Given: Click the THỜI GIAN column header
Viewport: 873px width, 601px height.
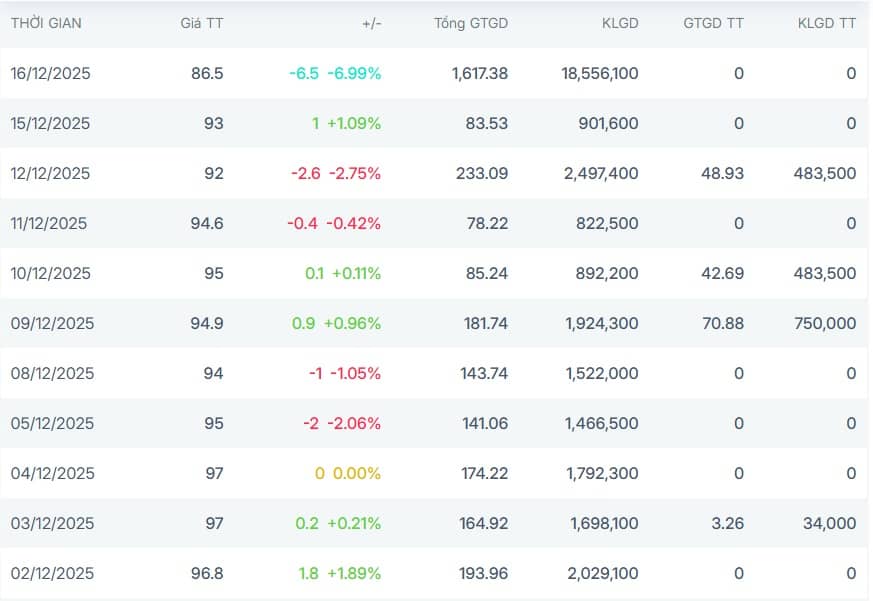Looking at the screenshot, I should [46, 23].
